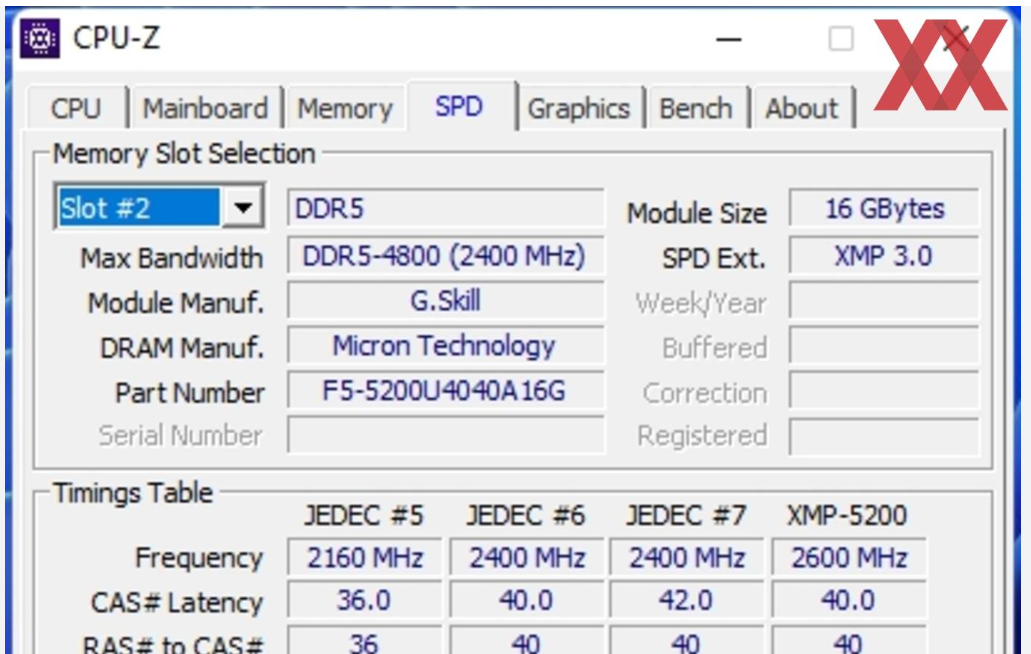The width and height of the screenshot is (1031, 654).
Task: Click the XMP 3.0 SPD Ext. value
Action: pyautogui.click(x=884, y=255)
